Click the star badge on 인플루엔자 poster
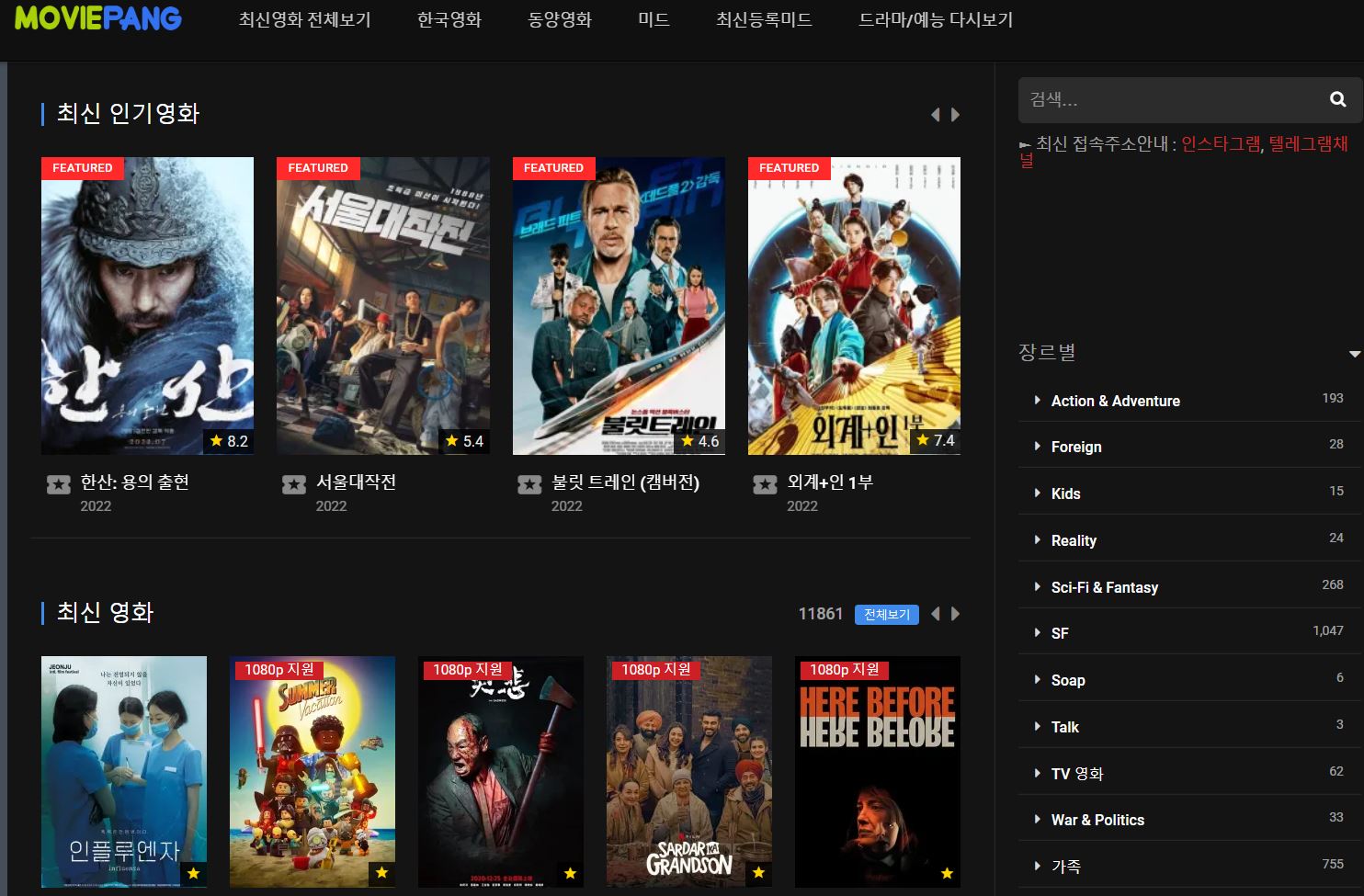The height and width of the screenshot is (896, 1364). [194, 873]
